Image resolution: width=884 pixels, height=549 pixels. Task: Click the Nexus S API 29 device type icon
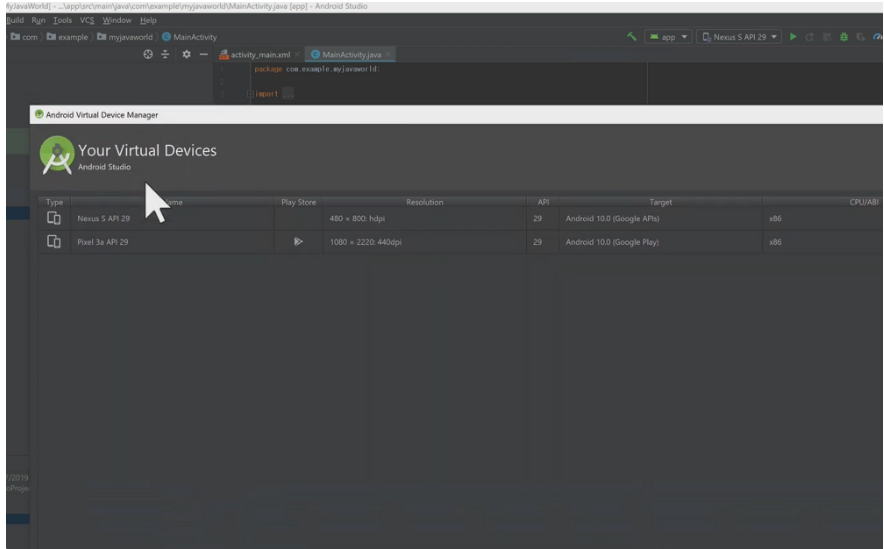[x=54, y=218]
